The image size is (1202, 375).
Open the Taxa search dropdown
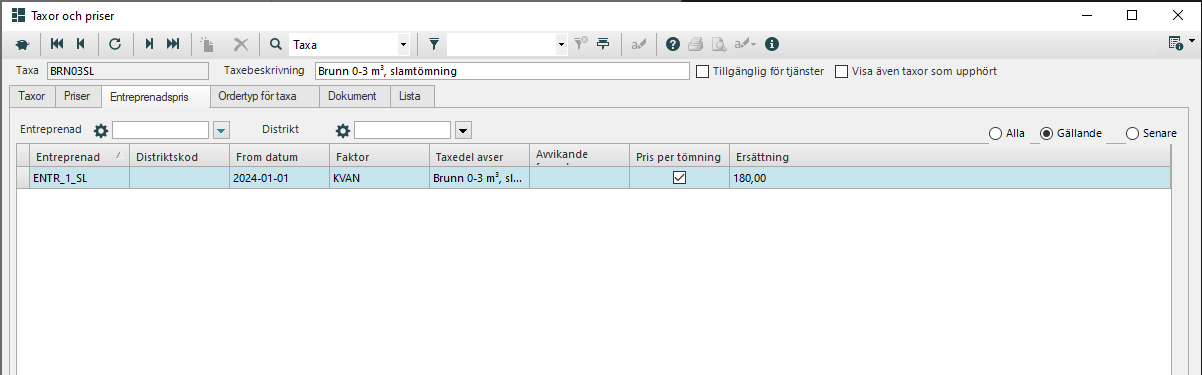[403, 44]
